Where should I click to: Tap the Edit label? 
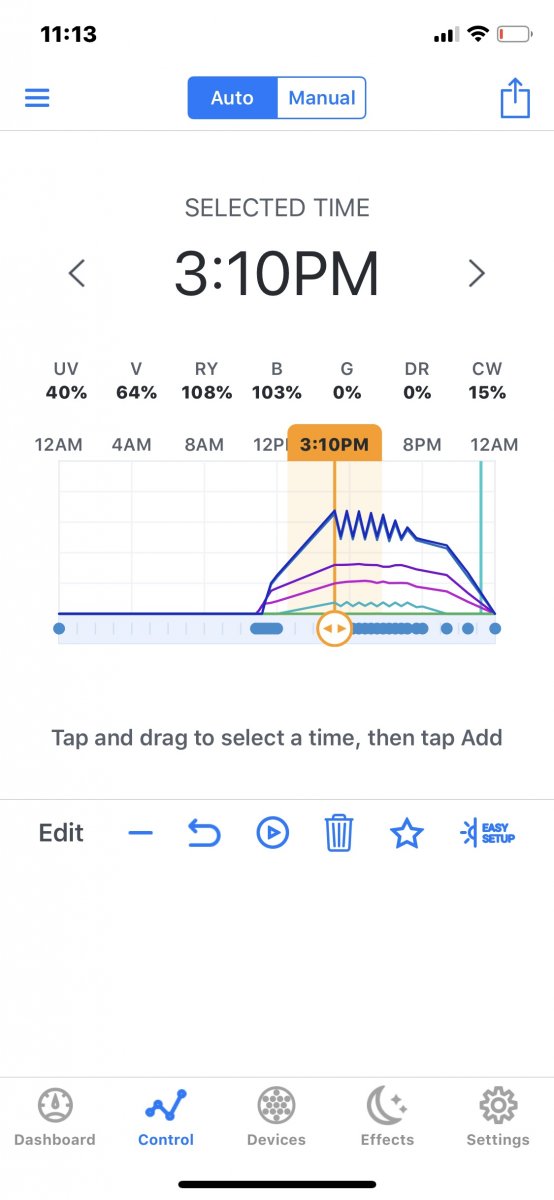[x=61, y=833]
